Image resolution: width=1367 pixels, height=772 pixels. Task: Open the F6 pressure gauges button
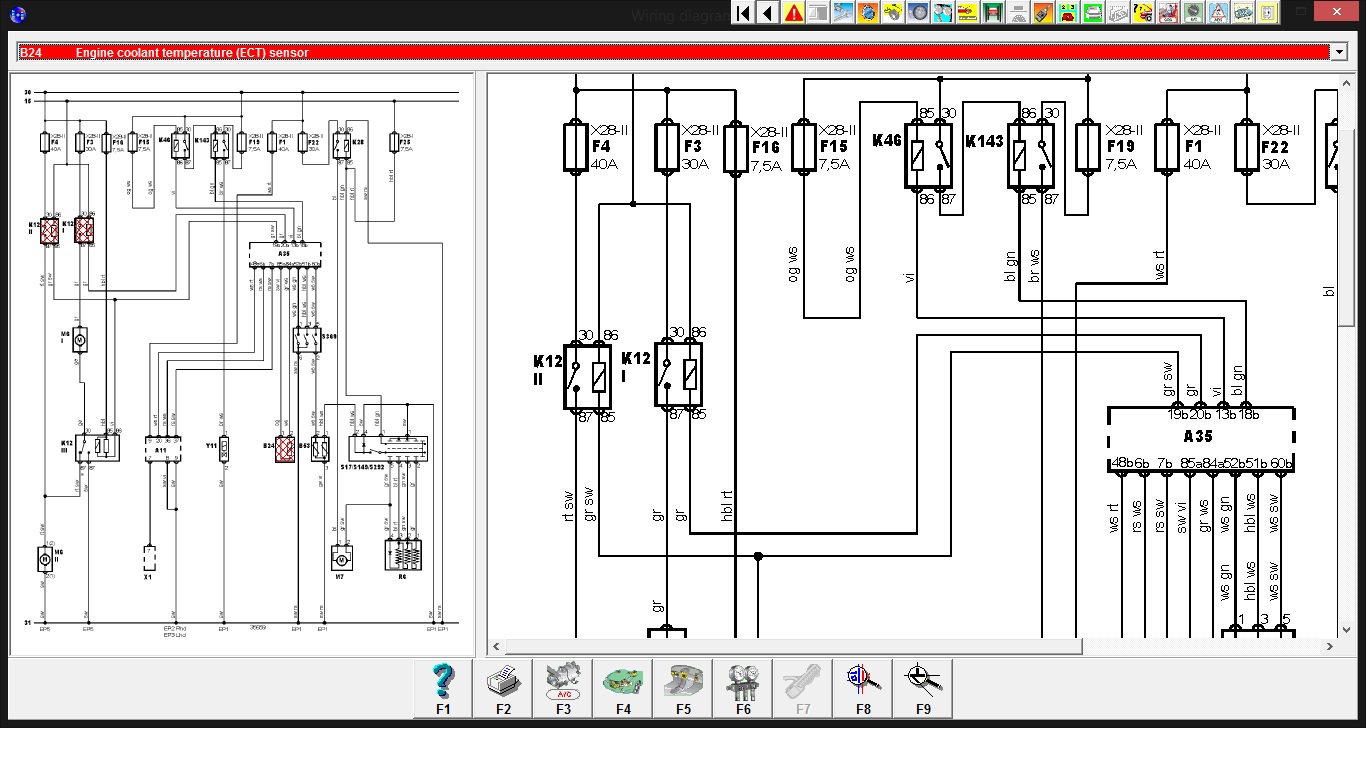pyautogui.click(x=743, y=688)
